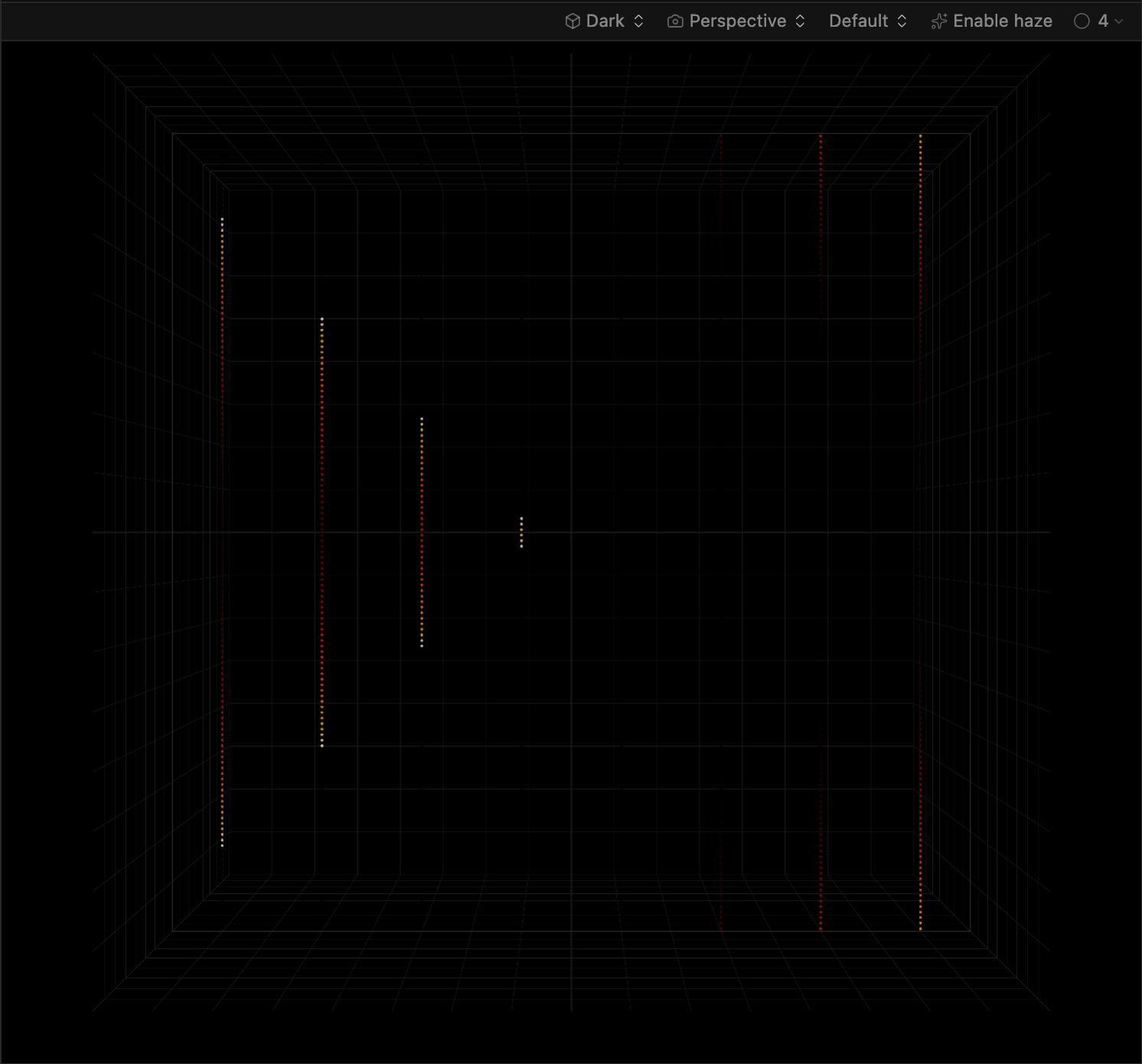Open the Perspective camera dropdown
1142x1064 pixels.
(x=736, y=21)
